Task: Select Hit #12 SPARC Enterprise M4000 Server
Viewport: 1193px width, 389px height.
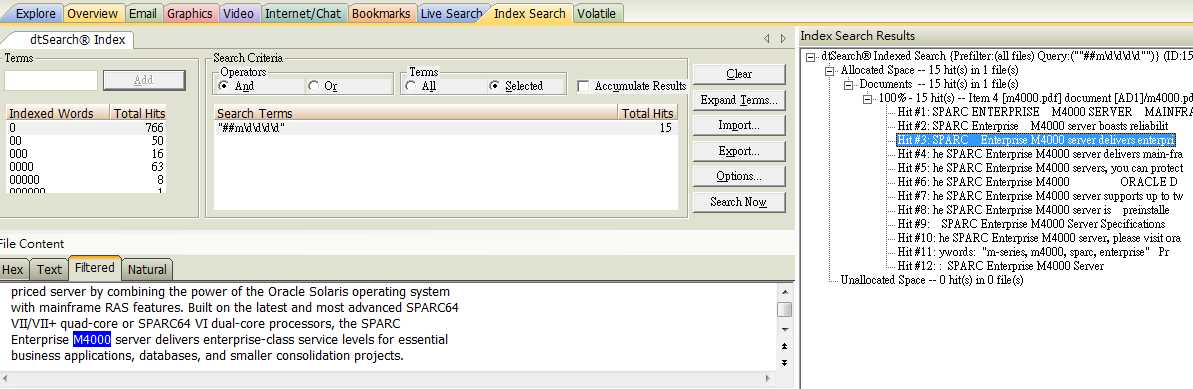Action: (x=1001, y=266)
